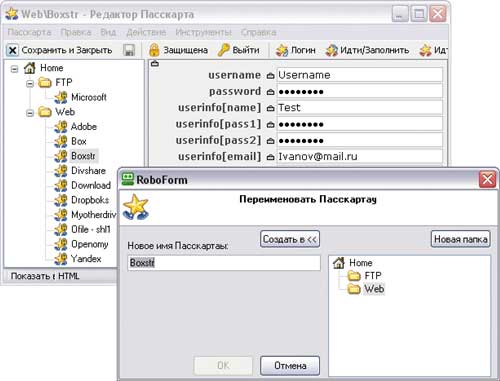Image resolution: width=500 pixels, height=381 pixels.
Task: Click the passcard icon next to Yandex
Action: tap(61, 258)
